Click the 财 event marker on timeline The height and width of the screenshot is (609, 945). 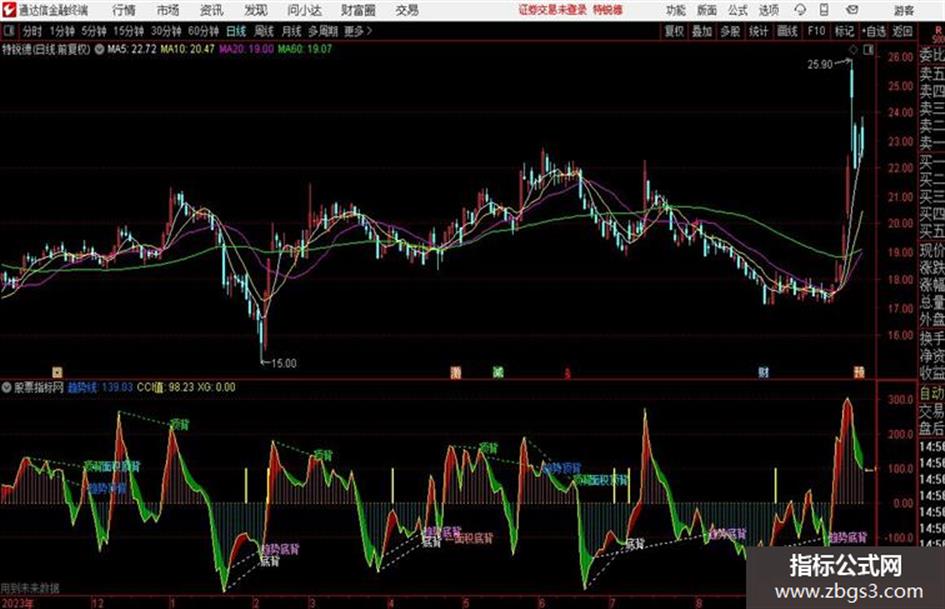tap(764, 373)
